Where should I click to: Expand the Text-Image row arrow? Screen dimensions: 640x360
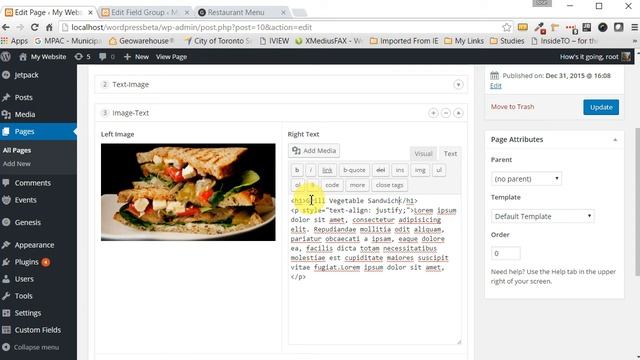[x=458, y=84]
